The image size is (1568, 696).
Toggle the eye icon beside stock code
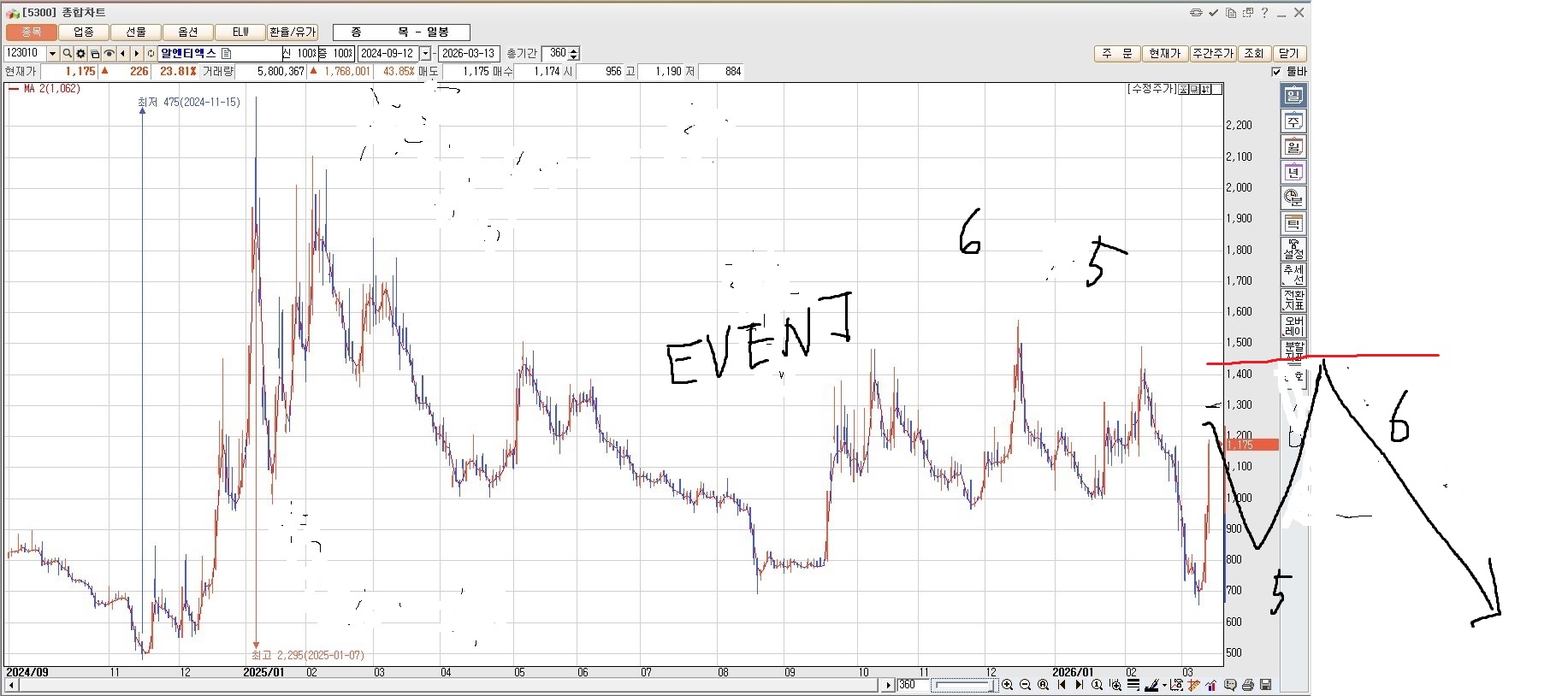click(109, 54)
